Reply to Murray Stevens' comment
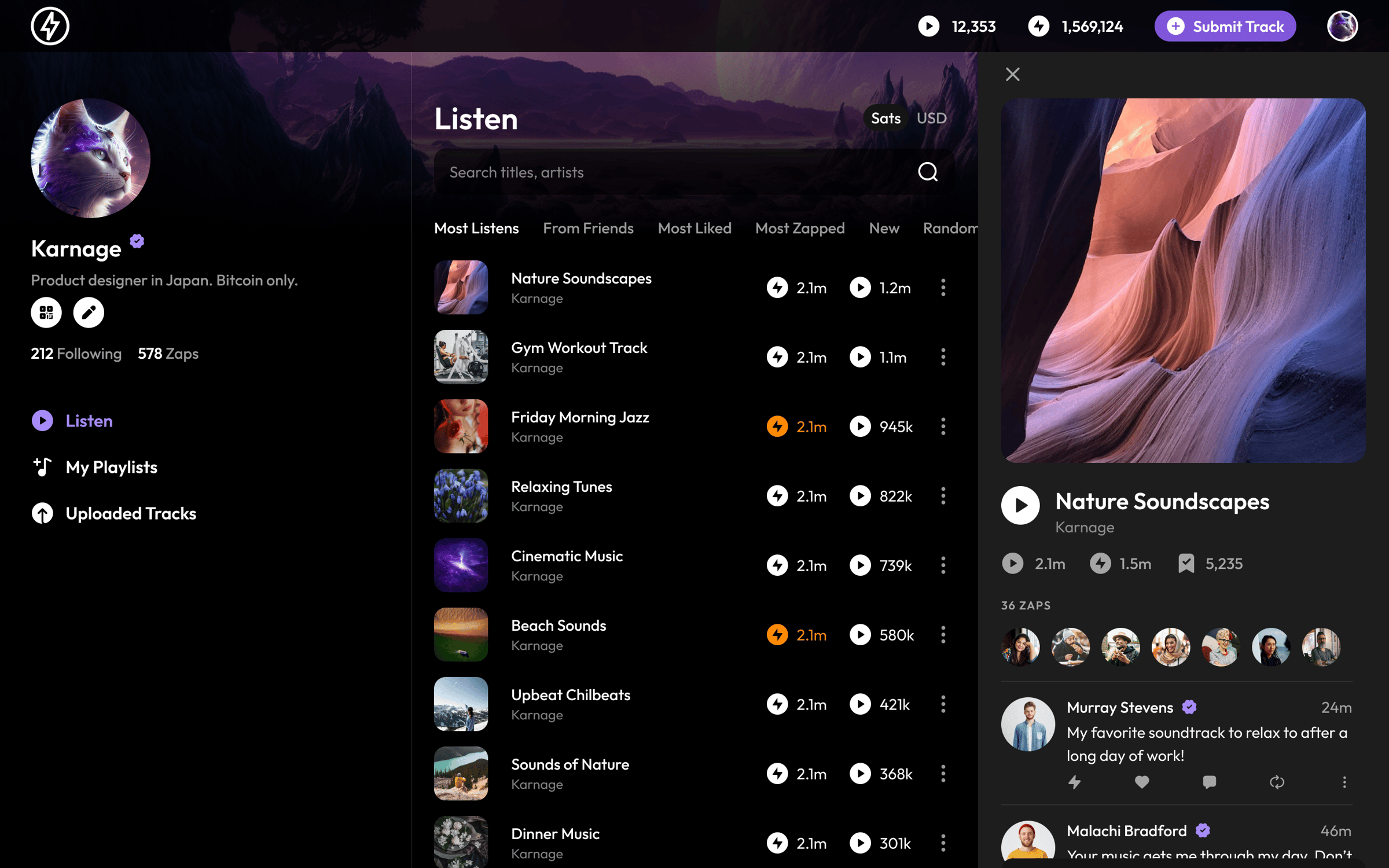1389x868 pixels. [1209, 782]
